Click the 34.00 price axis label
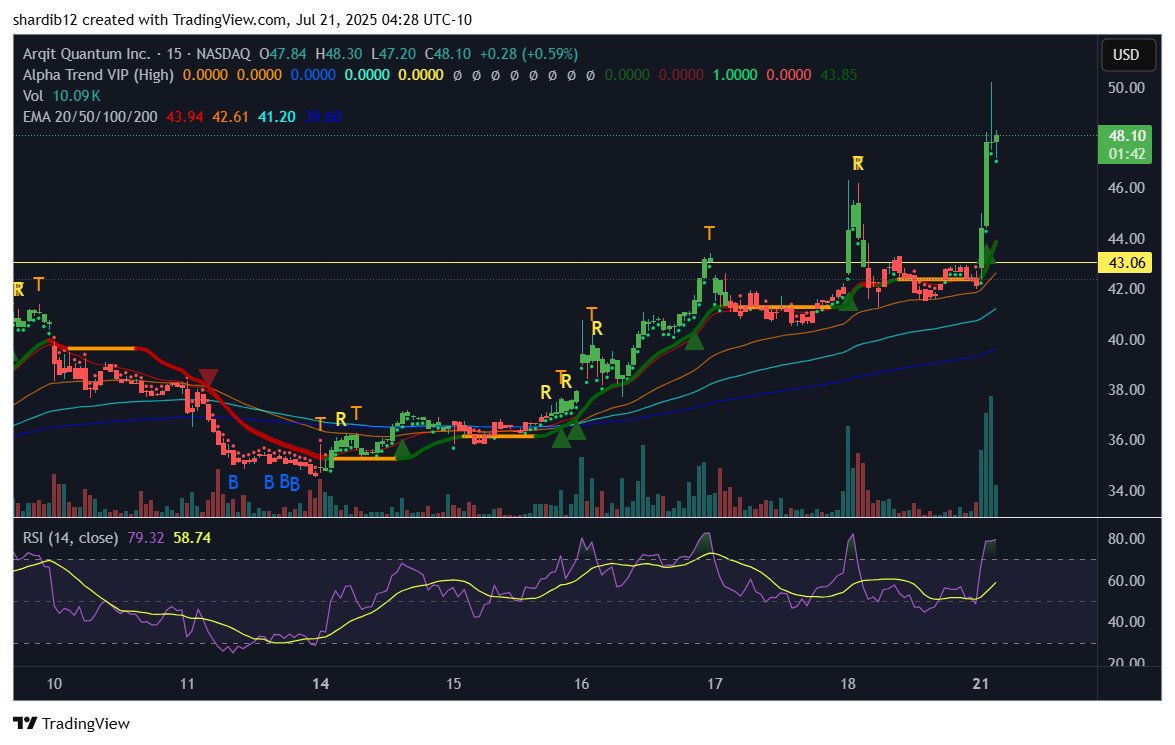The height and width of the screenshot is (745, 1175). [x=1126, y=491]
